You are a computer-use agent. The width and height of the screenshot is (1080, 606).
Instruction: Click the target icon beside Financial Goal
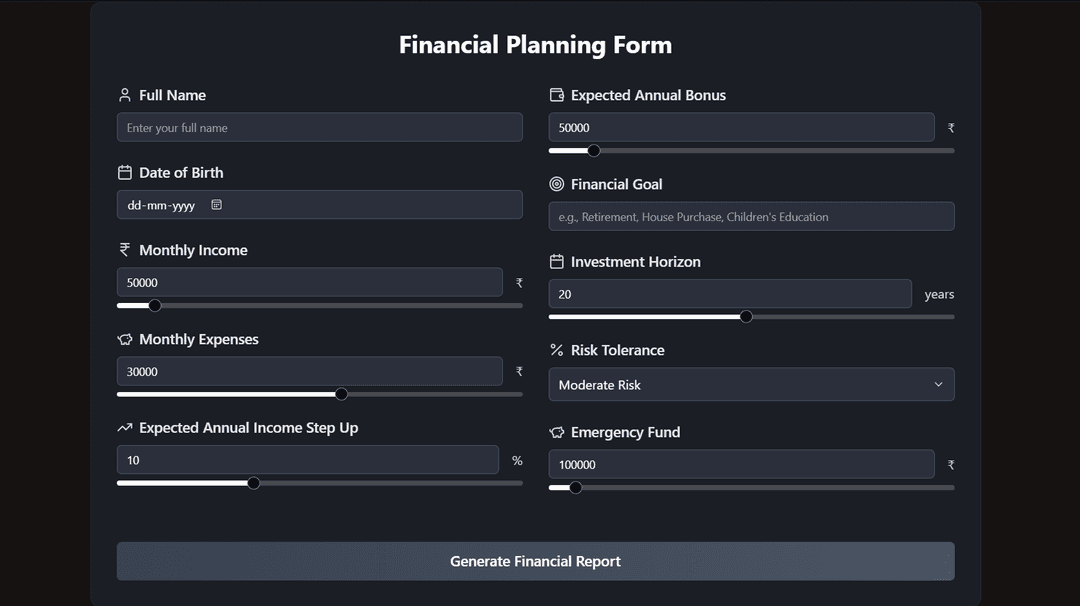point(557,184)
